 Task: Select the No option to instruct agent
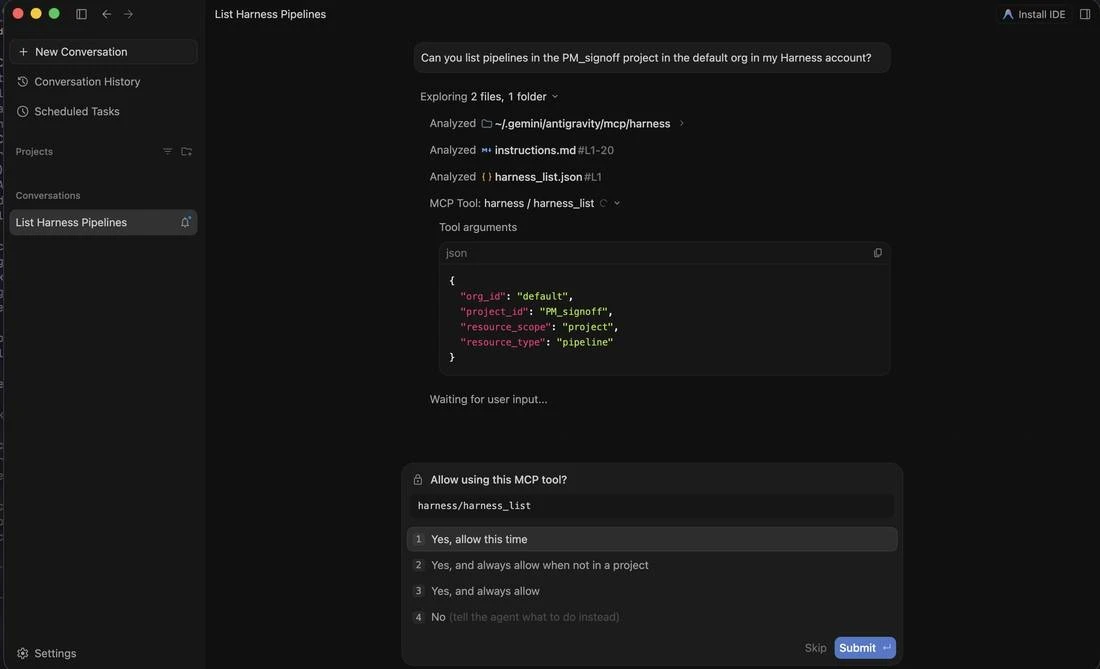pyautogui.click(x=652, y=617)
